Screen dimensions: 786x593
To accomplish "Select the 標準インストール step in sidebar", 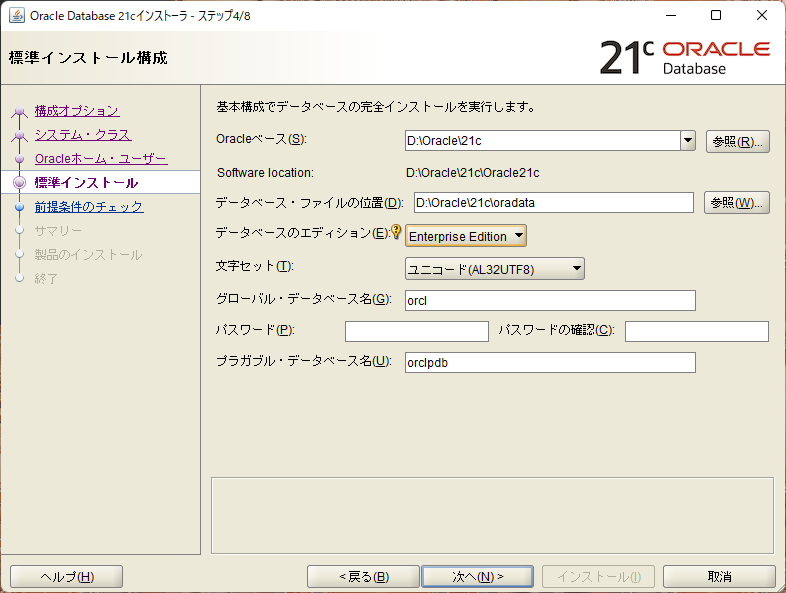I will 86,182.
